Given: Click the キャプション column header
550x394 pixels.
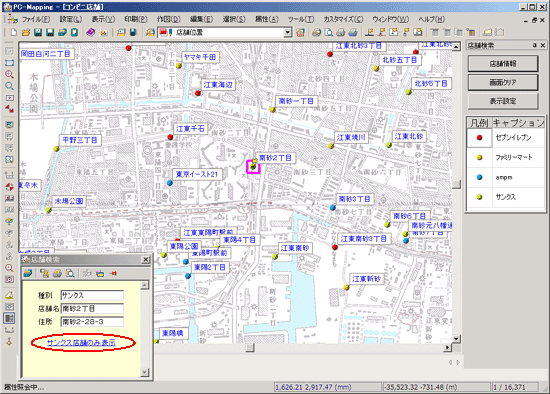Looking at the screenshot, I should coord(518,123).
